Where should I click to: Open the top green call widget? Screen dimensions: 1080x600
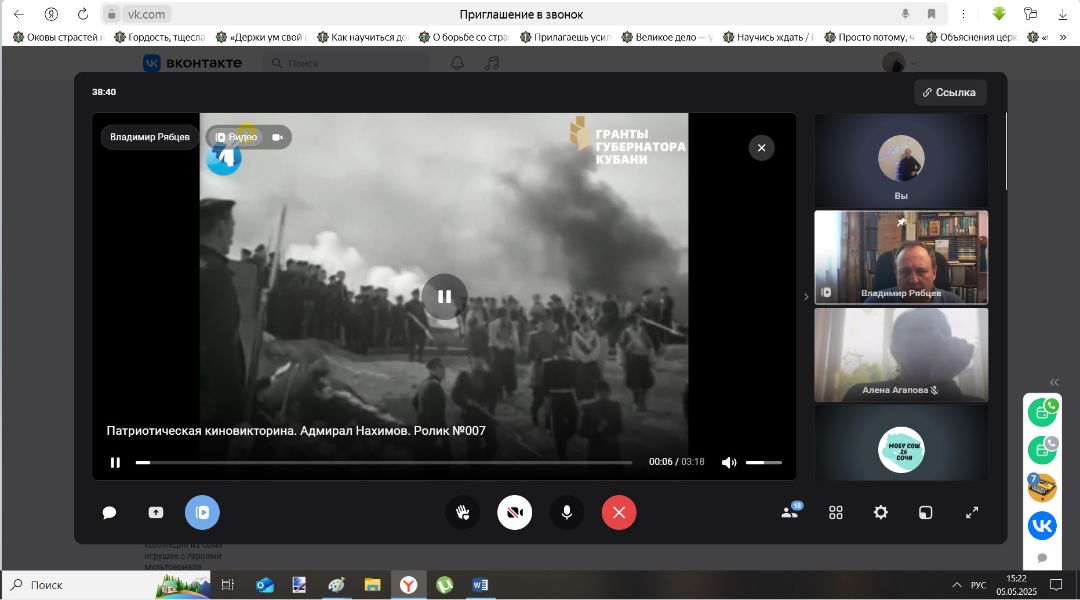(1042, 412)
